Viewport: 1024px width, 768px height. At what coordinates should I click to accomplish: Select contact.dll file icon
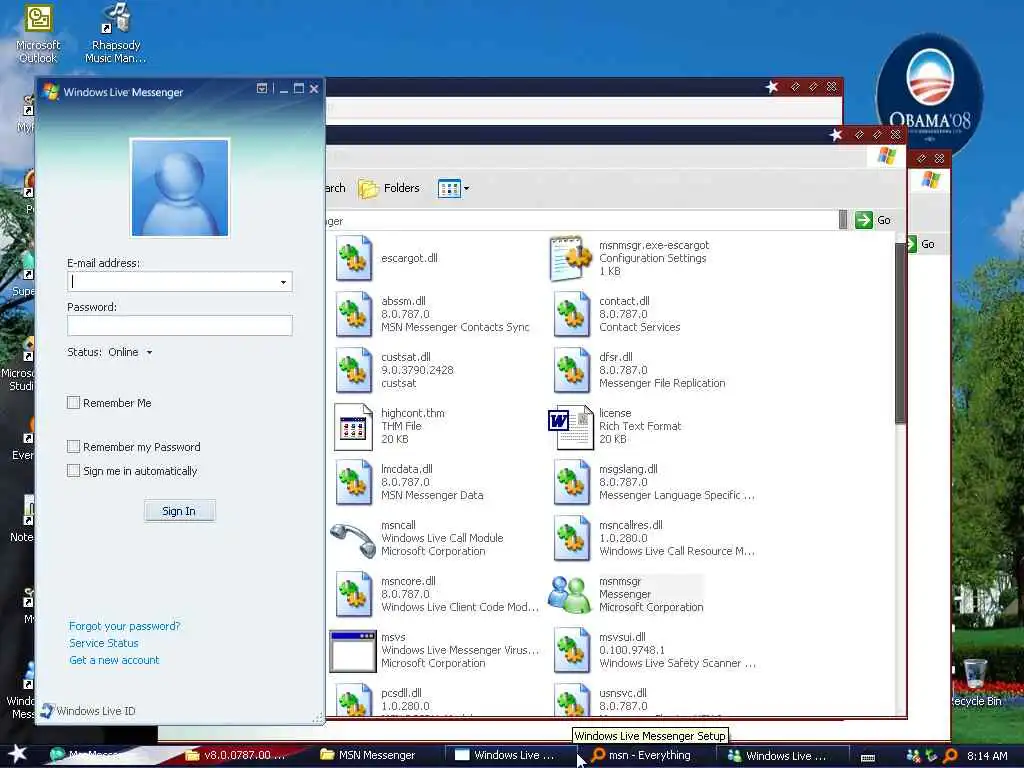pyautogui.click(x=571, y=314)
